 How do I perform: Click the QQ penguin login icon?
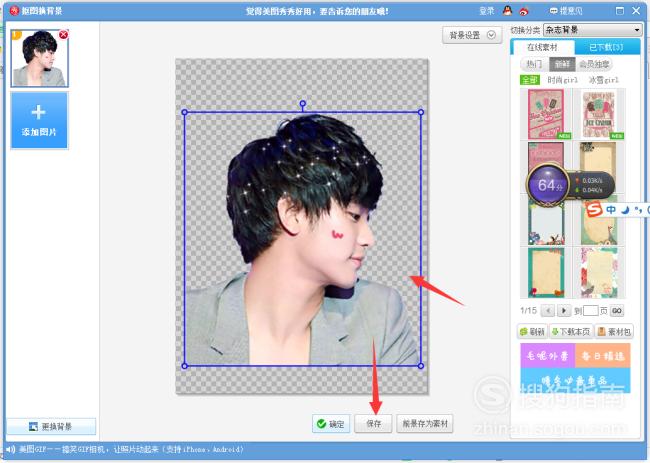click(507, 11)
